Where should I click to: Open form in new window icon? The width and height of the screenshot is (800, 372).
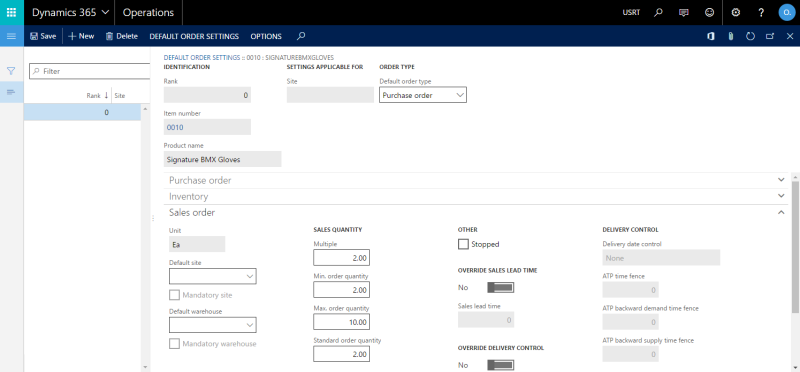coord(770,36)
